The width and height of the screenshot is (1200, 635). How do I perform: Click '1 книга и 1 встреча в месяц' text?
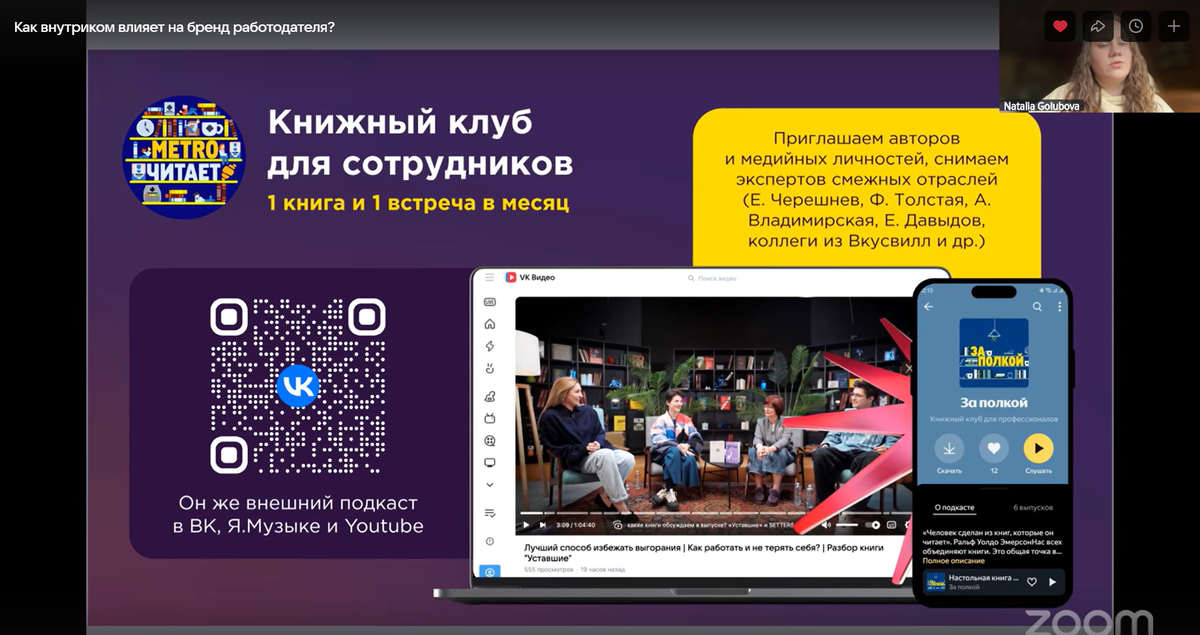point(417,203)
